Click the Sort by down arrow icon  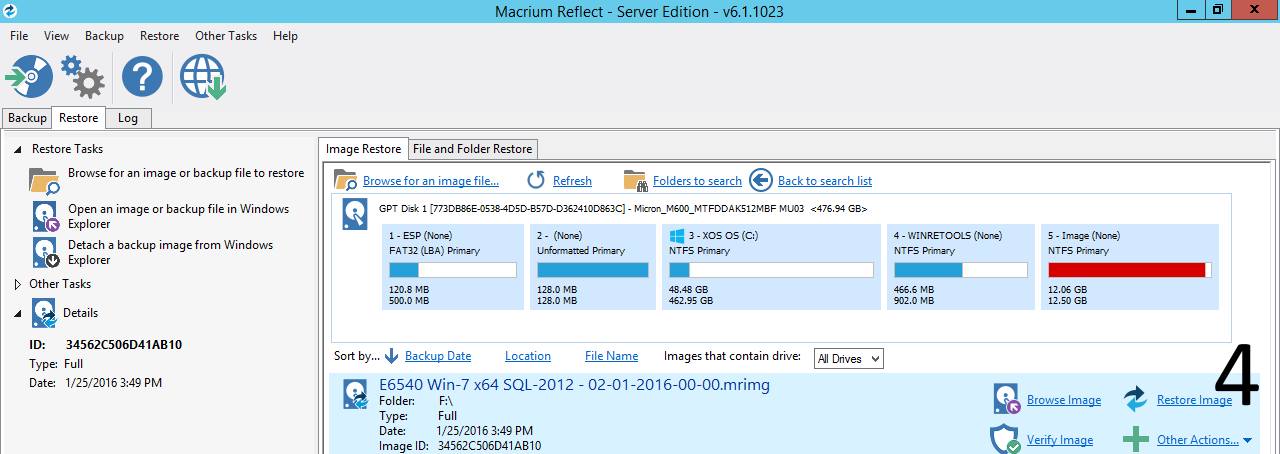pyautogui.click(x=392, y=356)
